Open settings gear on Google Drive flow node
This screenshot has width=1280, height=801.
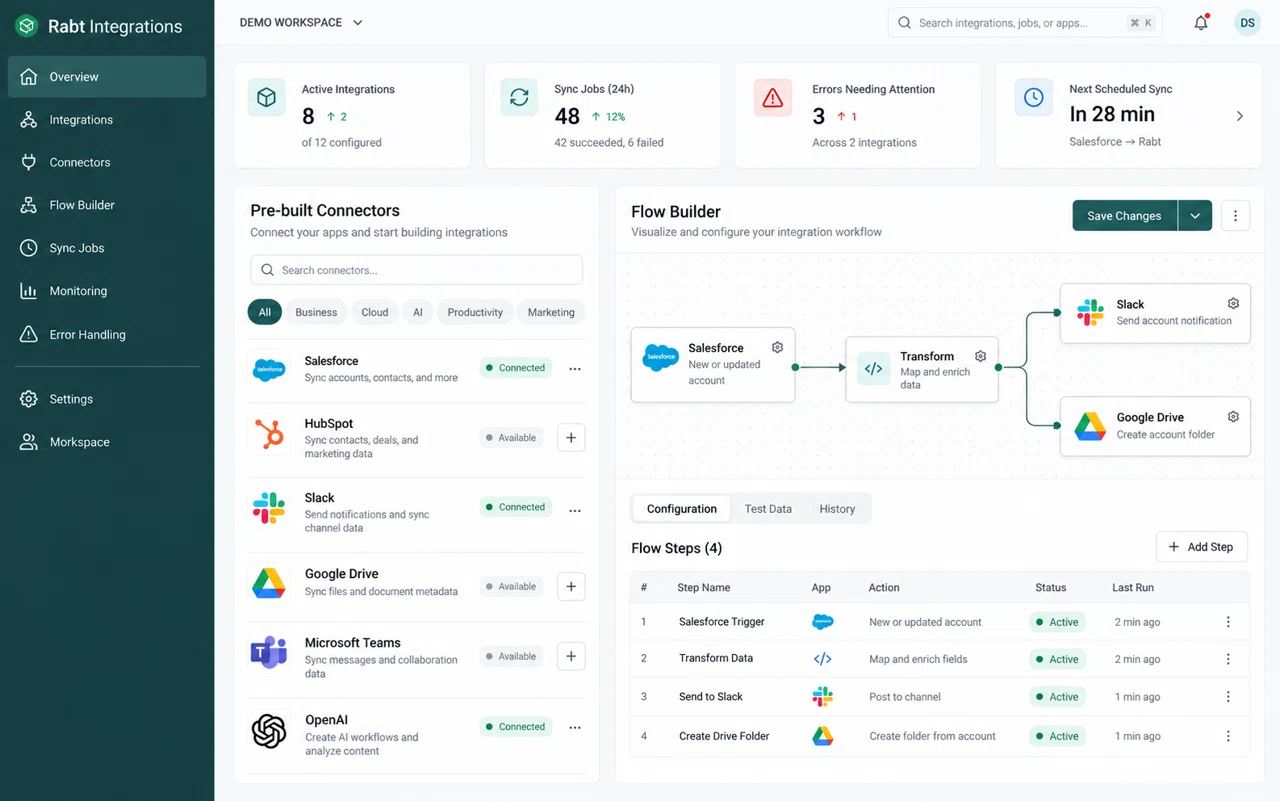point(1233,417)
